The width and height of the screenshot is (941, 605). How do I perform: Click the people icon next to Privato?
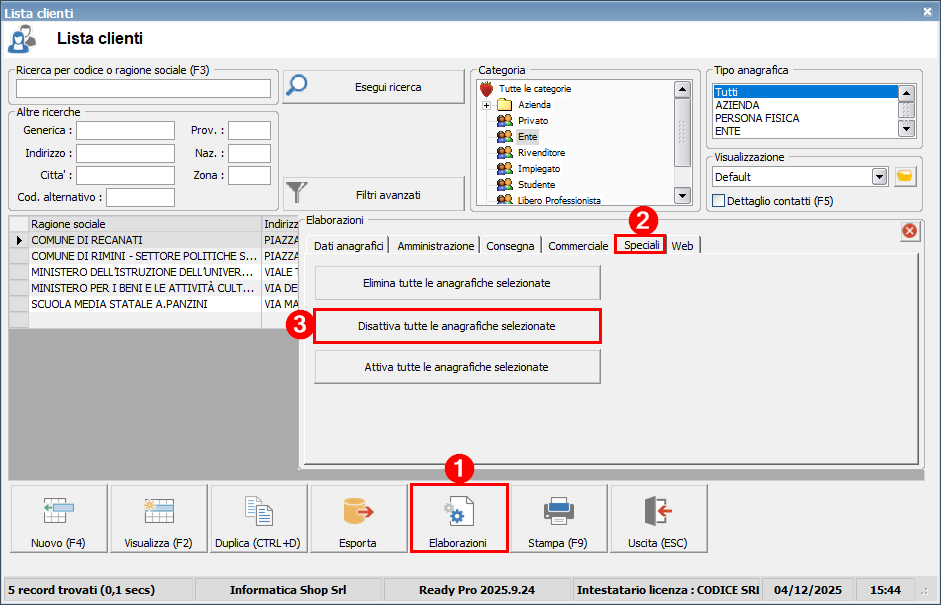pos(505,121)
